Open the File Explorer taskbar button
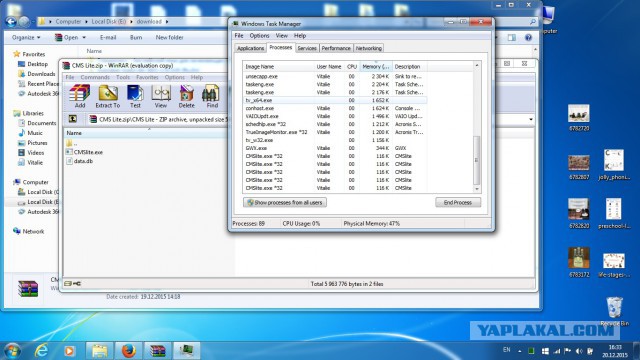This screenshot has width=640, height=360. pyautogui.click(x=99, y=351)
